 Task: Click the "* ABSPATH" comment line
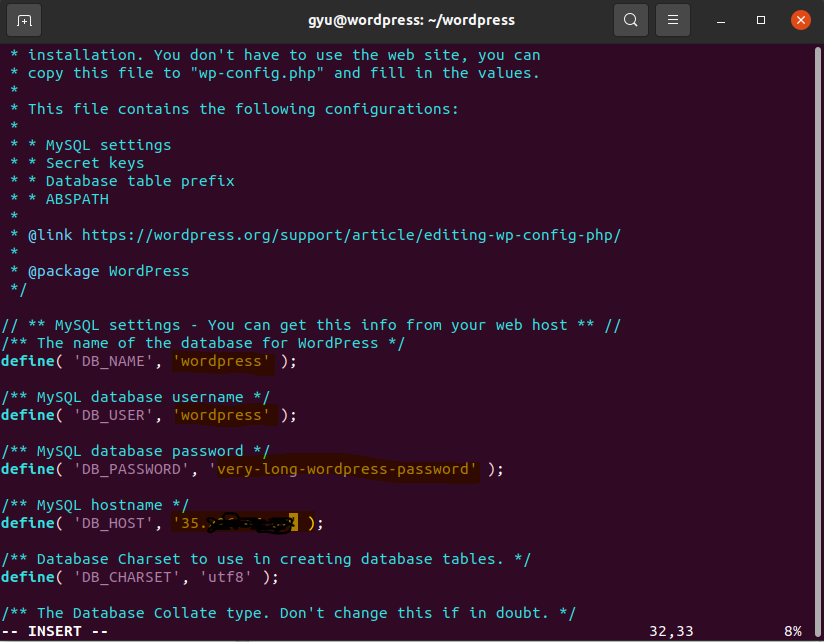click(x=59, y=199)
